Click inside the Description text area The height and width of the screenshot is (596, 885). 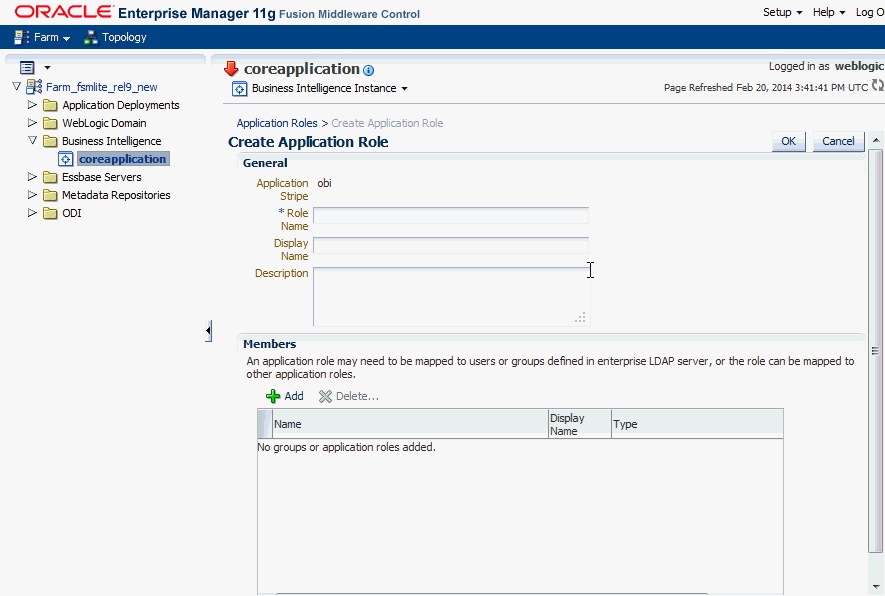[x=452, y=297]
